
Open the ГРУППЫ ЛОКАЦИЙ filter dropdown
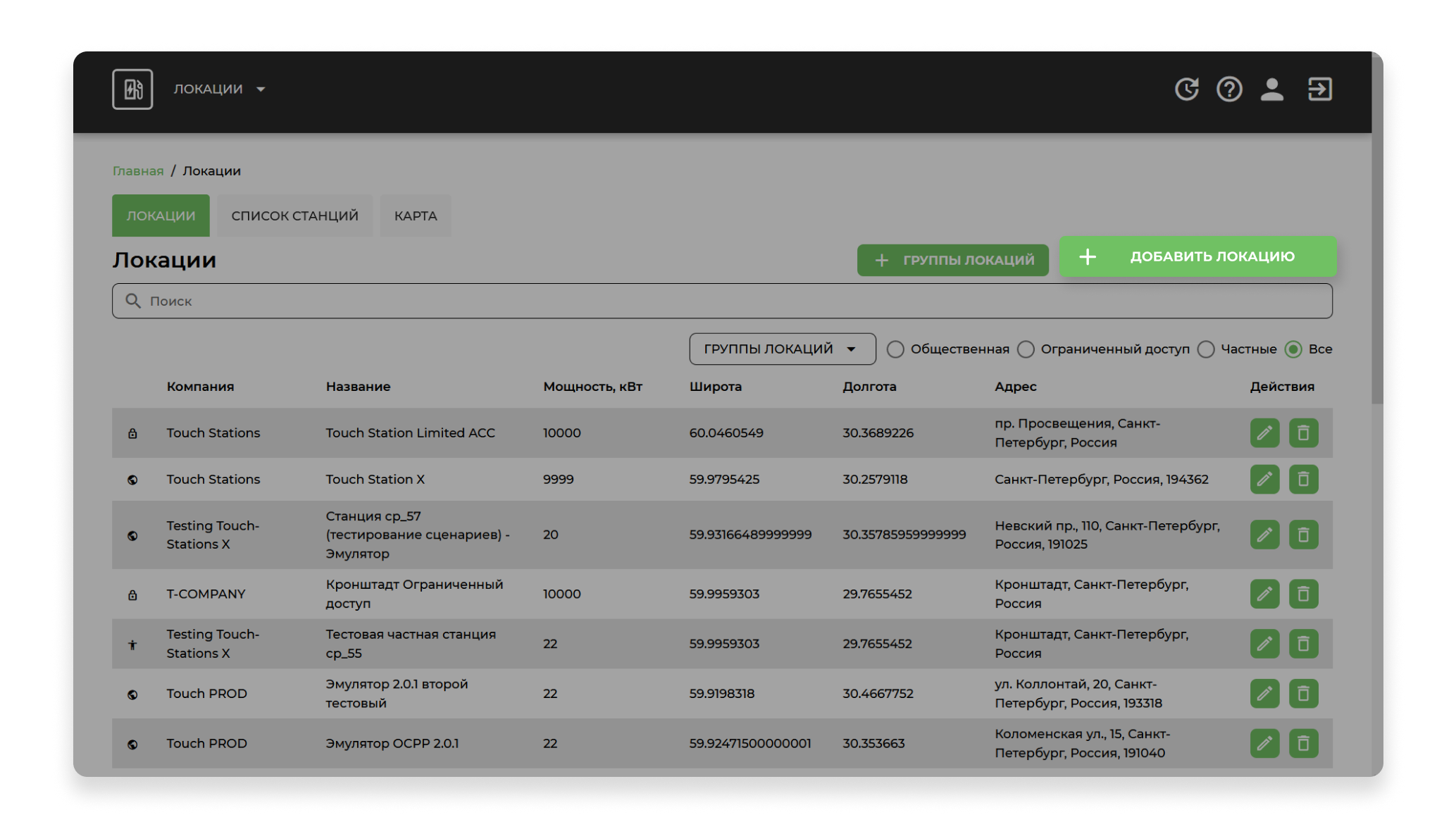(782, 349)
